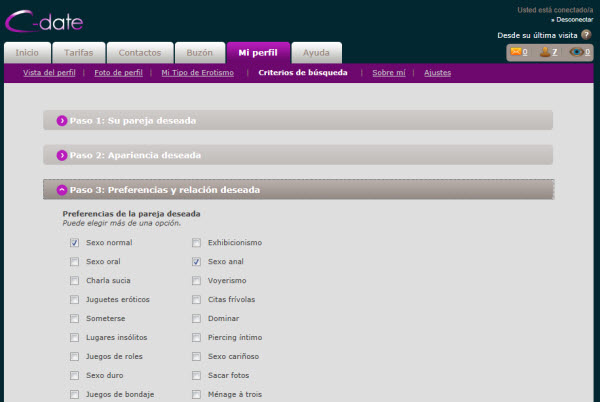Open the Sobre mí link

[389, 73]
